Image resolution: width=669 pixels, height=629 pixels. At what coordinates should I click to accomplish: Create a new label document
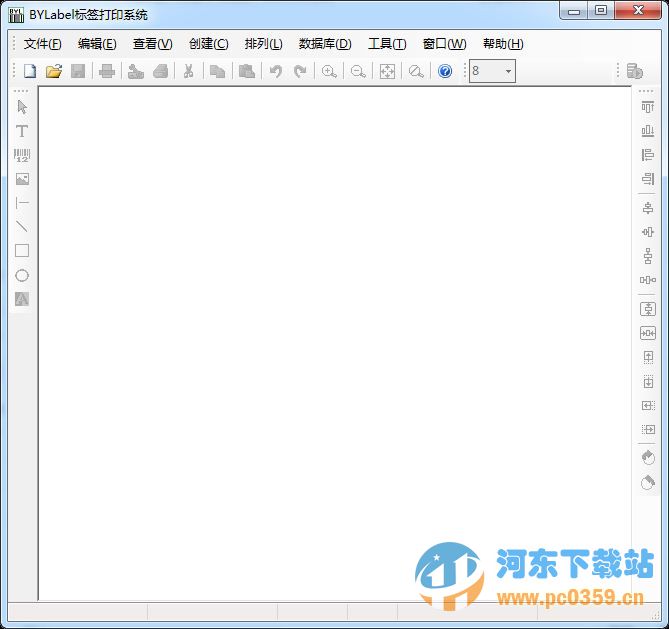[29, 71]
